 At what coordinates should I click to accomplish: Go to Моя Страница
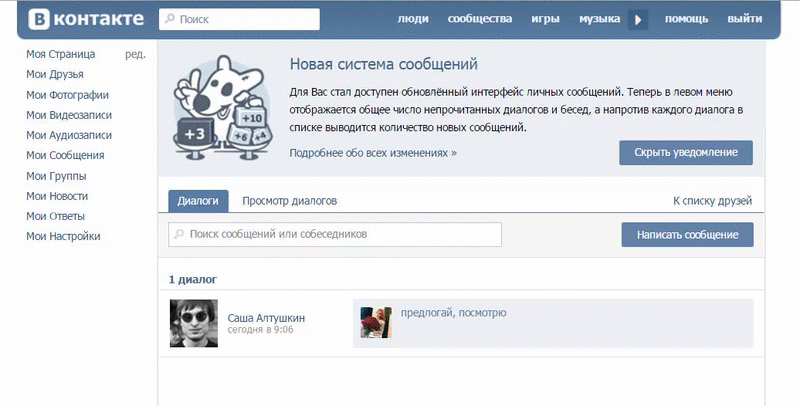pyautogui.click(x=61, y=54)
